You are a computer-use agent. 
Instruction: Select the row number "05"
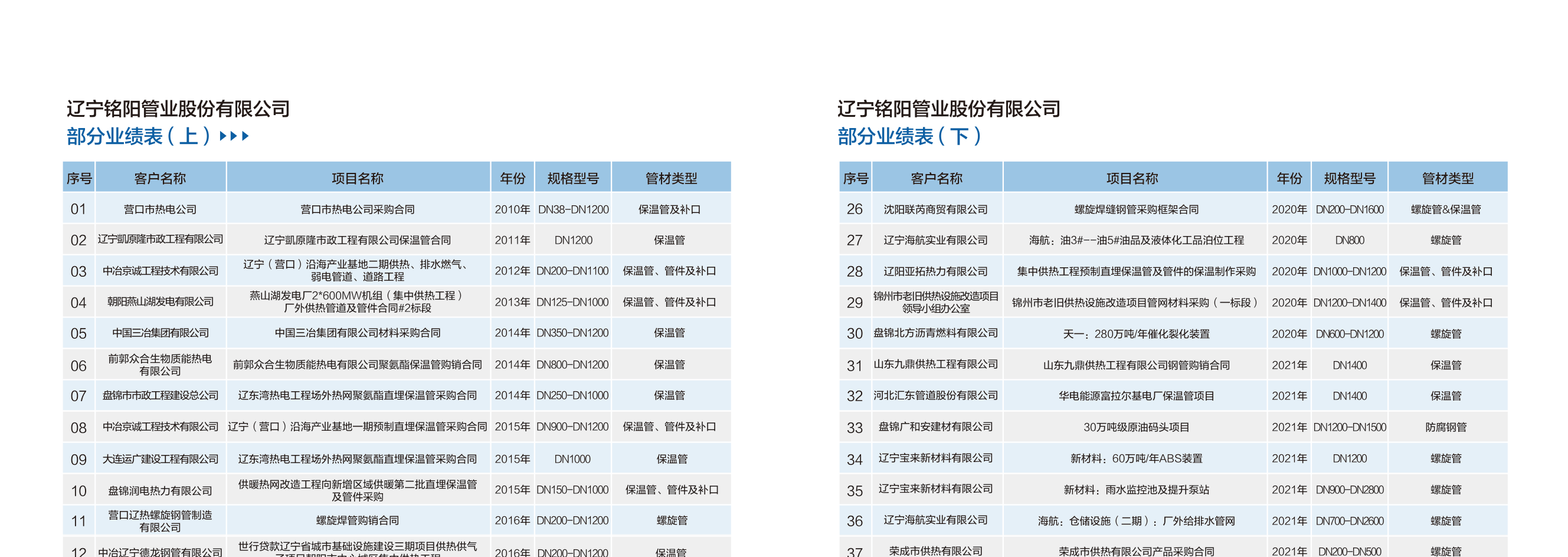coord(78,333)
